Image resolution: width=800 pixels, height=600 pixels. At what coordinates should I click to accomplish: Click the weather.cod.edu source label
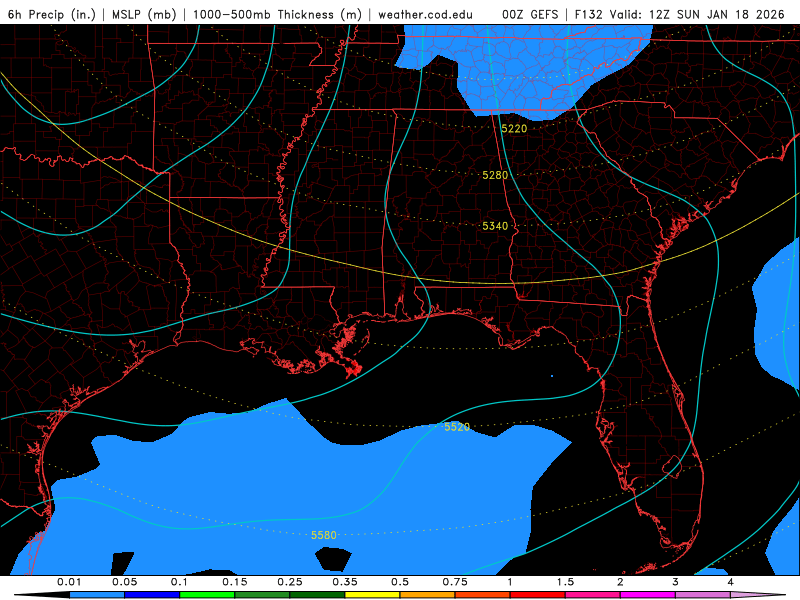click(425, 14)
